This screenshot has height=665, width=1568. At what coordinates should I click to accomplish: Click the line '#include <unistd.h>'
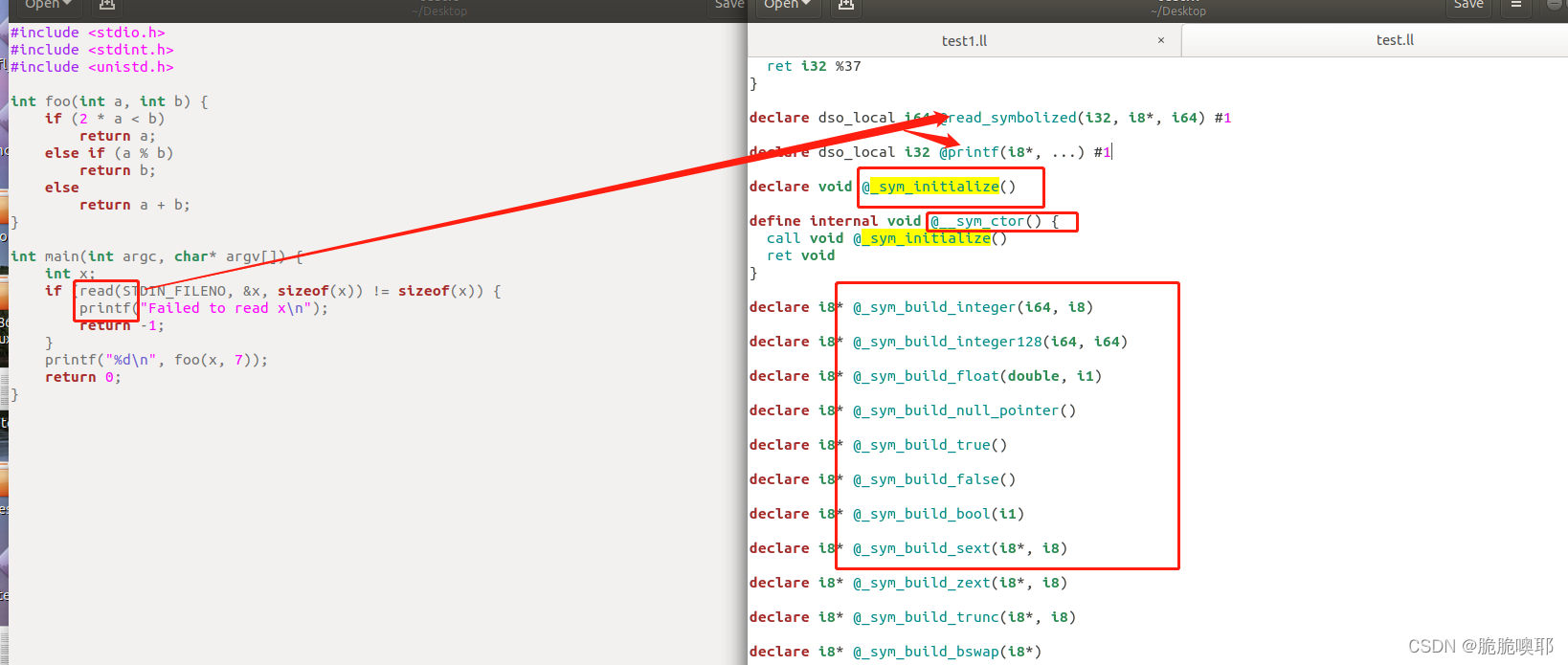(92, 67)
